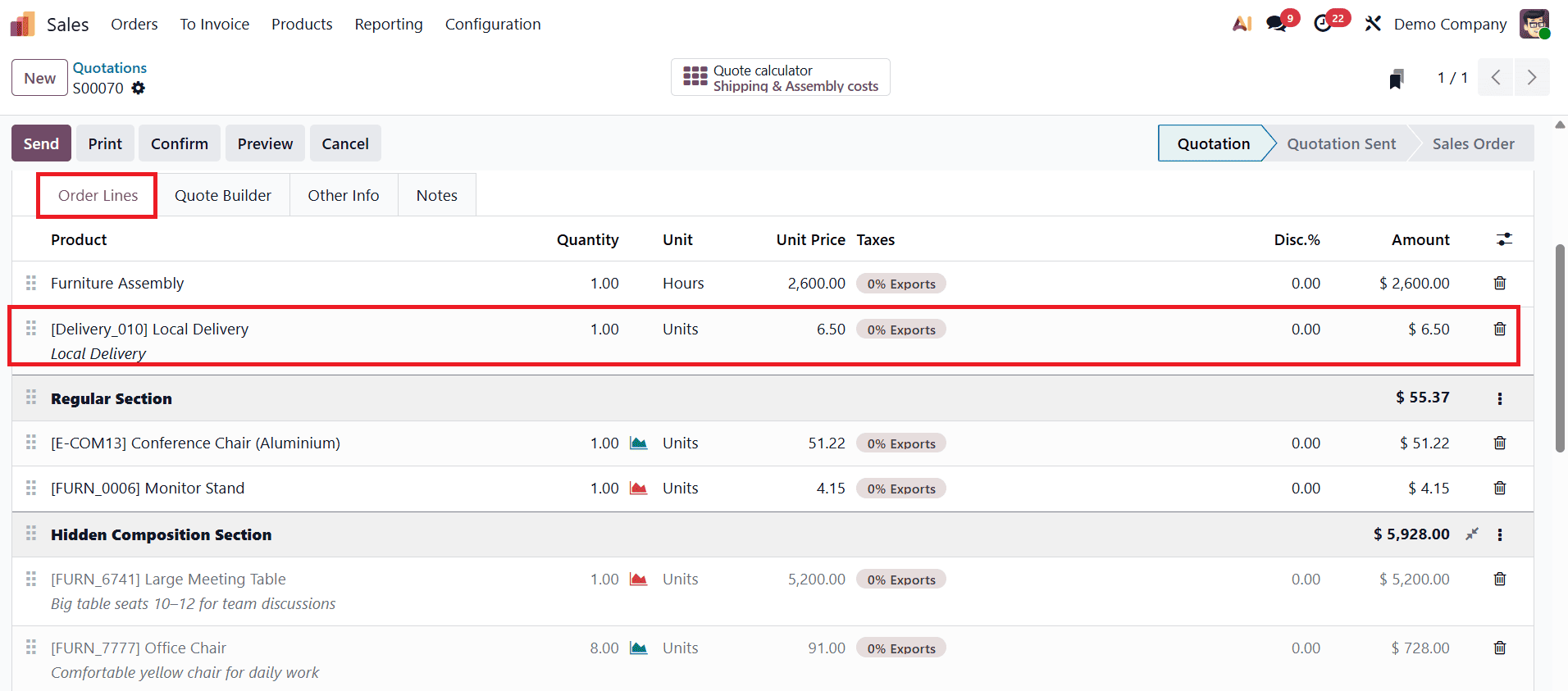The width and height of the screenshot is (1568, 691).
Task: Click drag handle of Local Delivery row
Action: tap(31, 329)
